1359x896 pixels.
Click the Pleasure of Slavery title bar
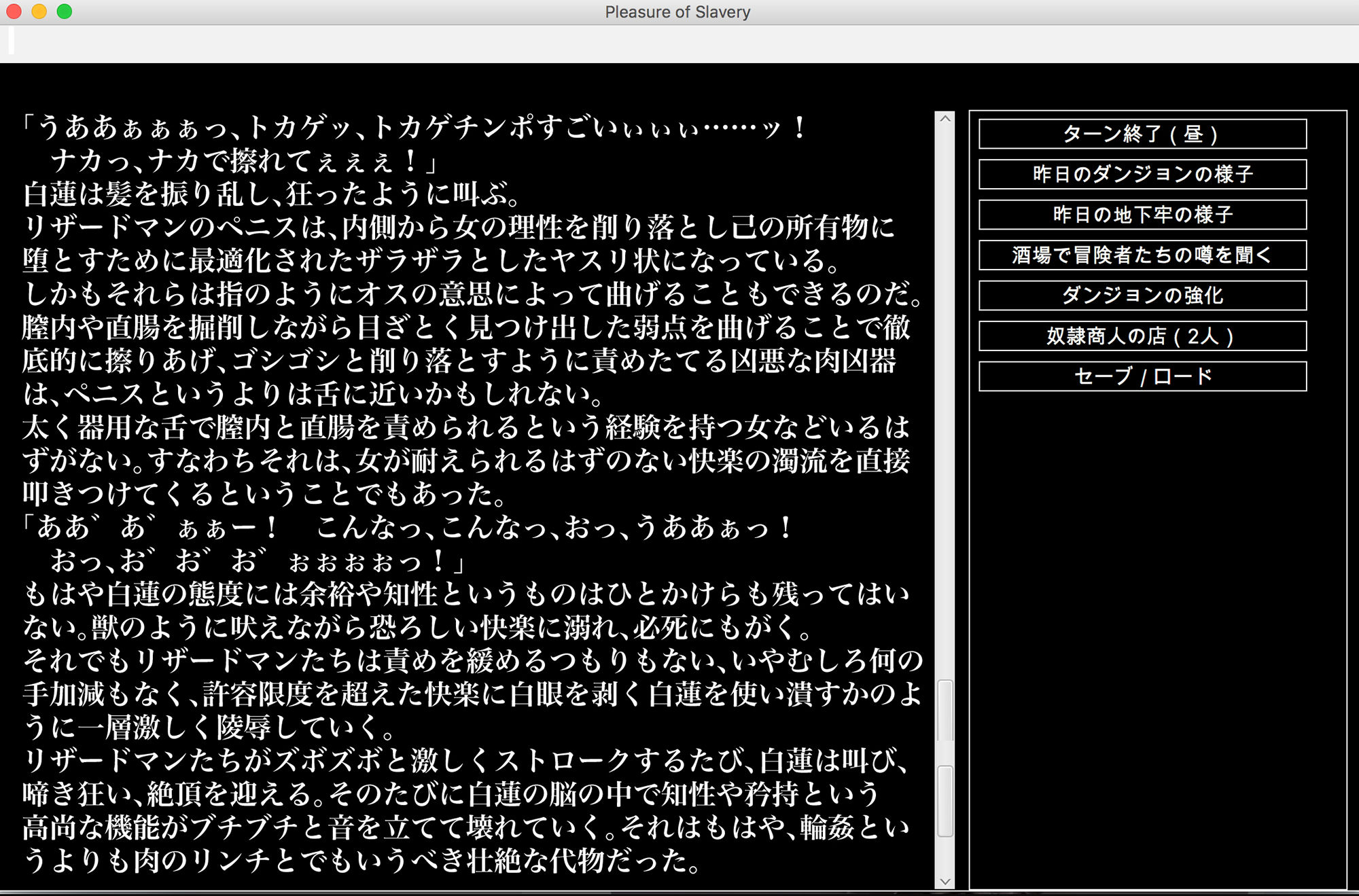(x=677, y=12)
